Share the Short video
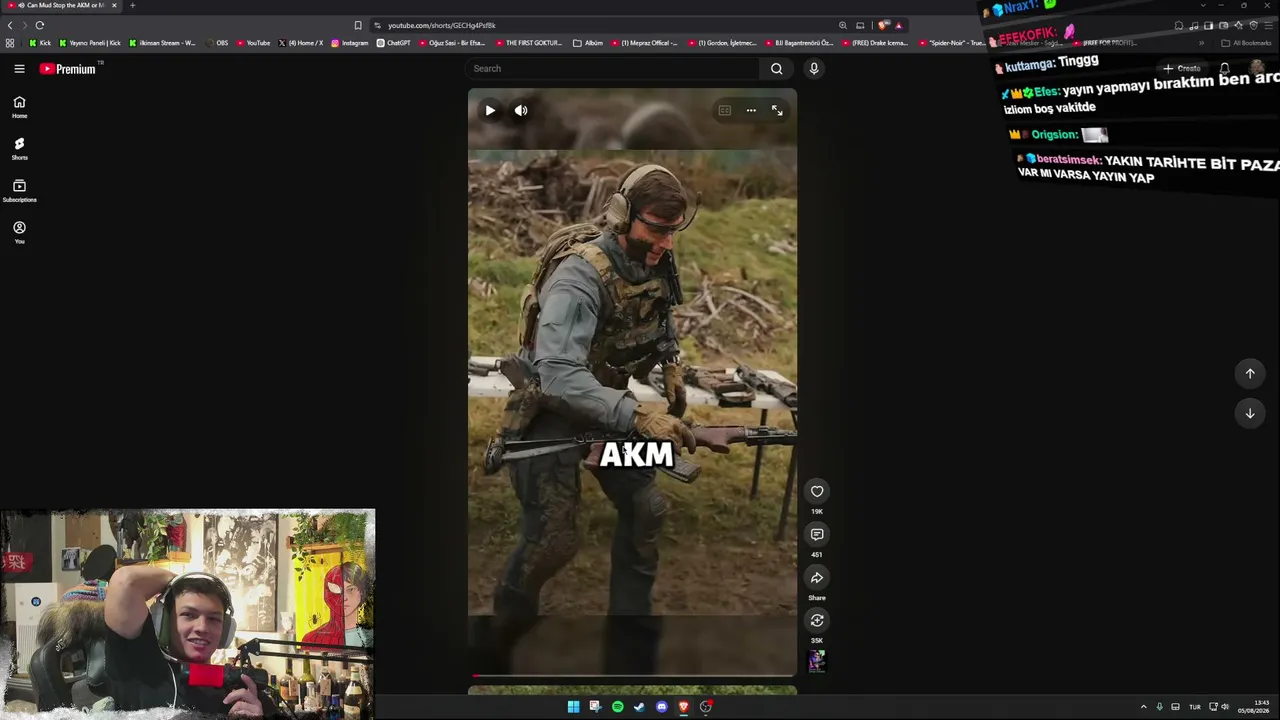The width and height of the screenshot is (1280, 720). [817, 577]
